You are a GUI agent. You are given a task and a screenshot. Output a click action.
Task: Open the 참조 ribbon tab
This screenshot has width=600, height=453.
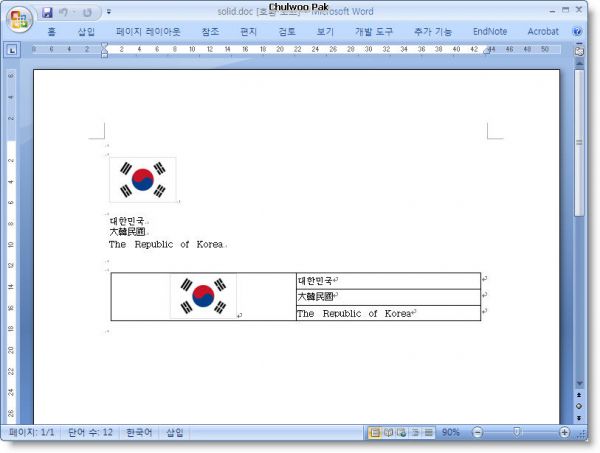click(210, 31)
